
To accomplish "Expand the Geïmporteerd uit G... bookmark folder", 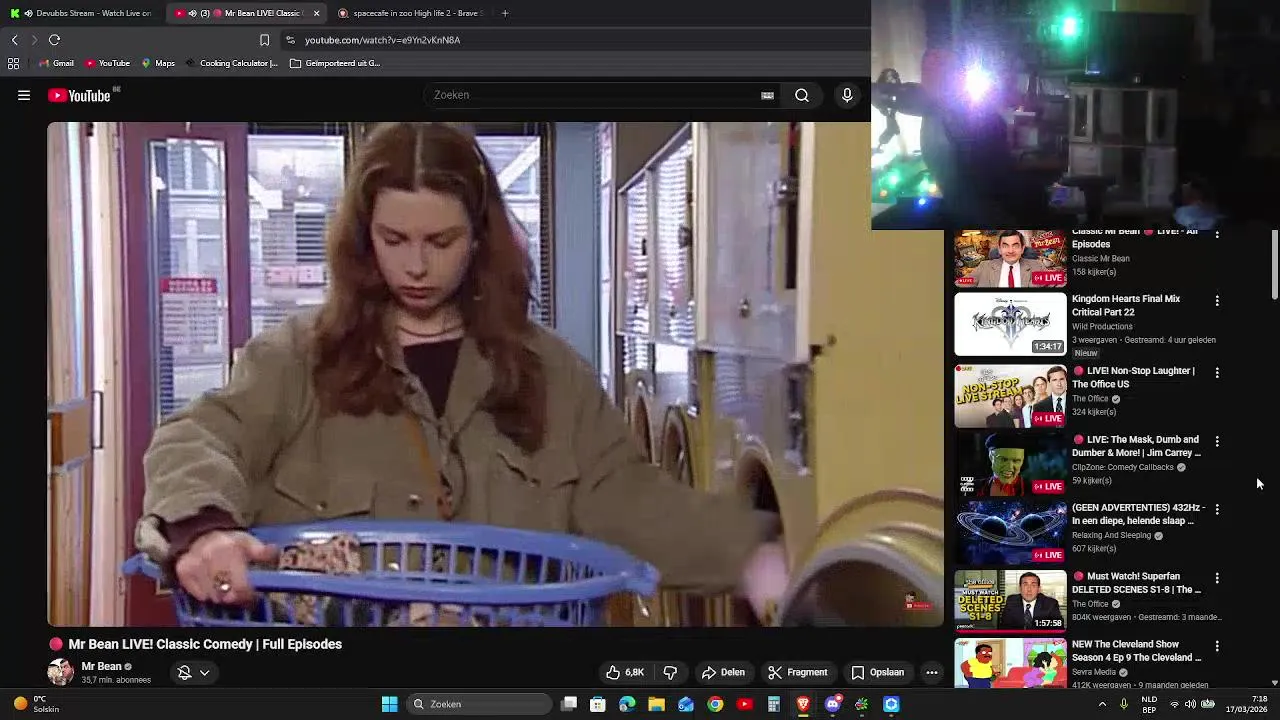I will (335, 63).
